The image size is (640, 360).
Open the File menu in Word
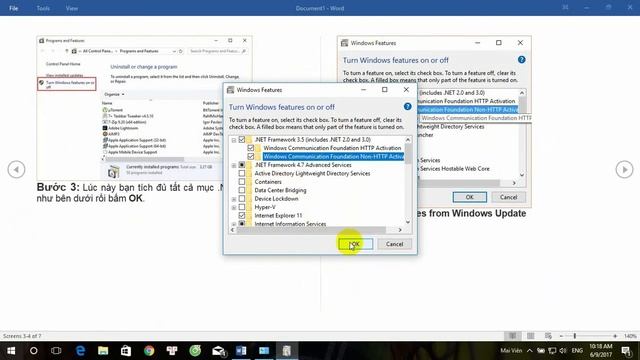pyautogui.click(x=13, y=8)
